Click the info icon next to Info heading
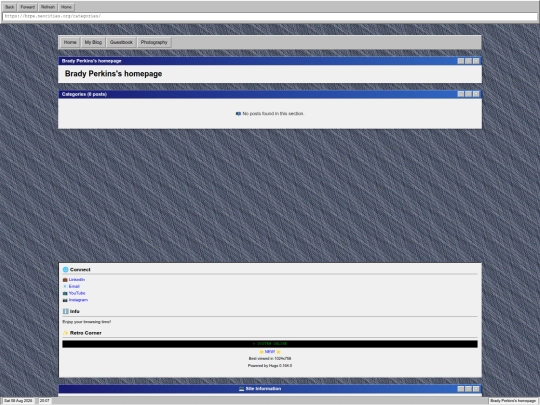The image size is (540, 405). (x=65, y=311)
